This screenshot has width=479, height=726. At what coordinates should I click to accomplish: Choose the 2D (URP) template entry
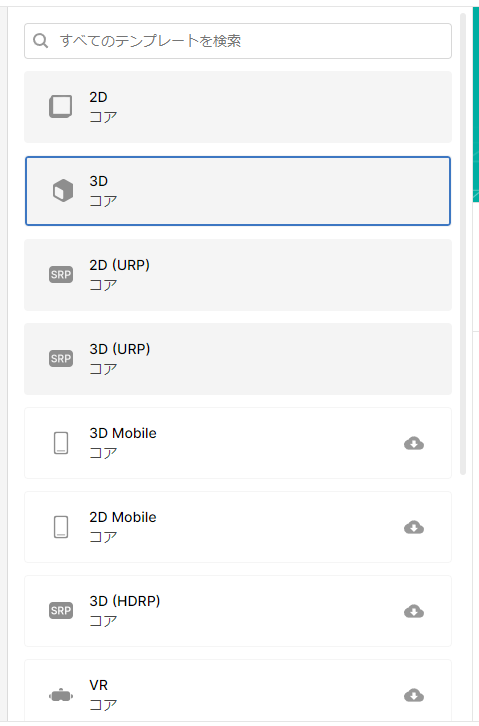click(x=238, y=275)
